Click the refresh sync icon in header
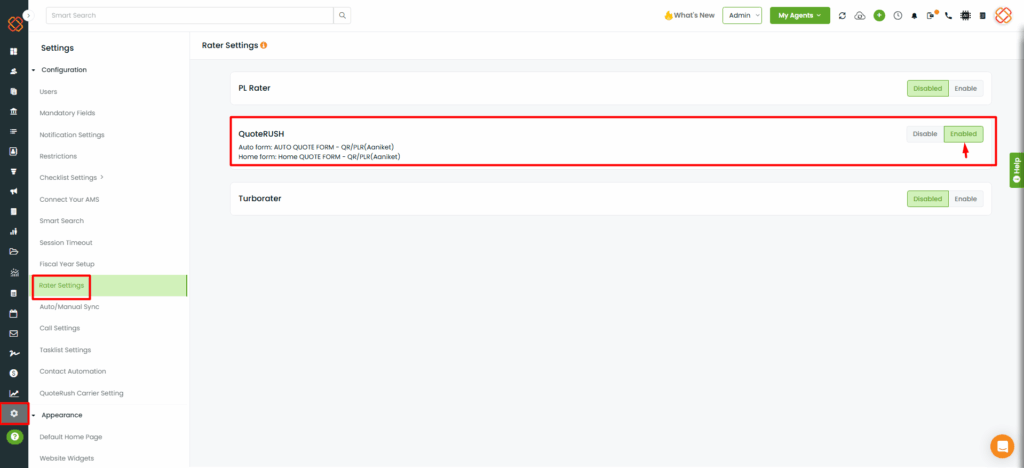Screen dimensions: 1024x468 (842, 16)
